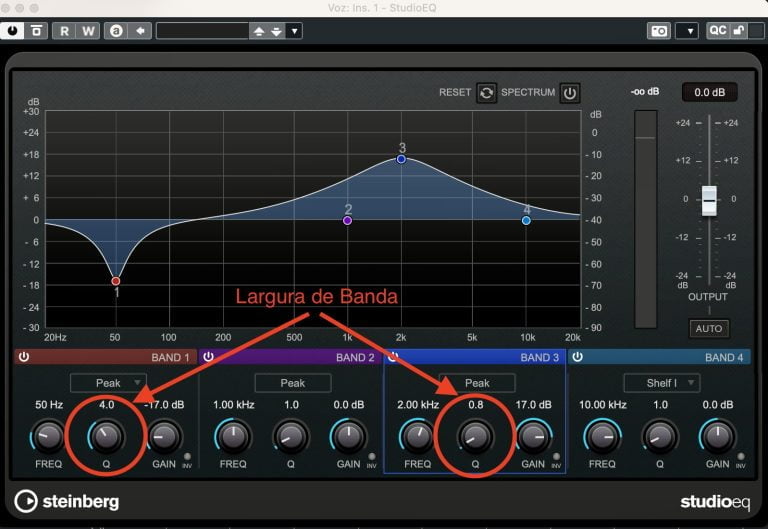Click Band 1 GAIN knob
768x529 pixels.
[164, 436]
